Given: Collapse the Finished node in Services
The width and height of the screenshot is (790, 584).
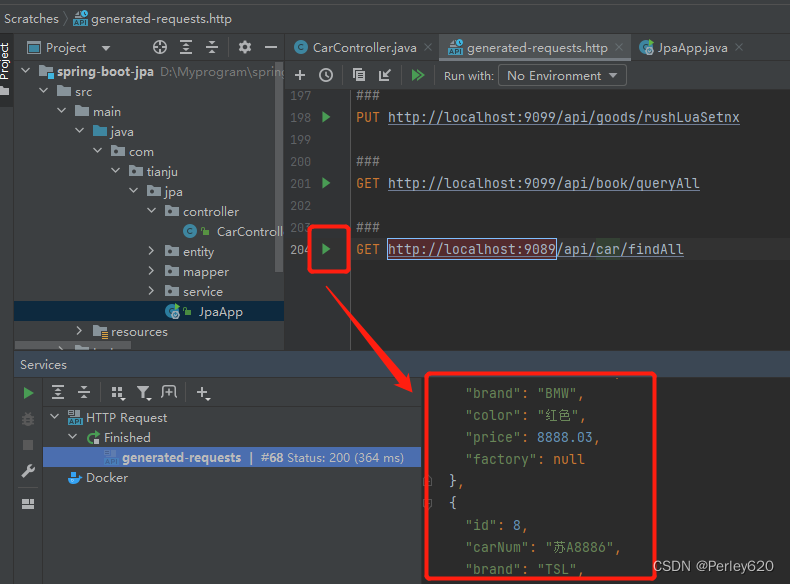Looking at the screenshot, I should 73,437.
